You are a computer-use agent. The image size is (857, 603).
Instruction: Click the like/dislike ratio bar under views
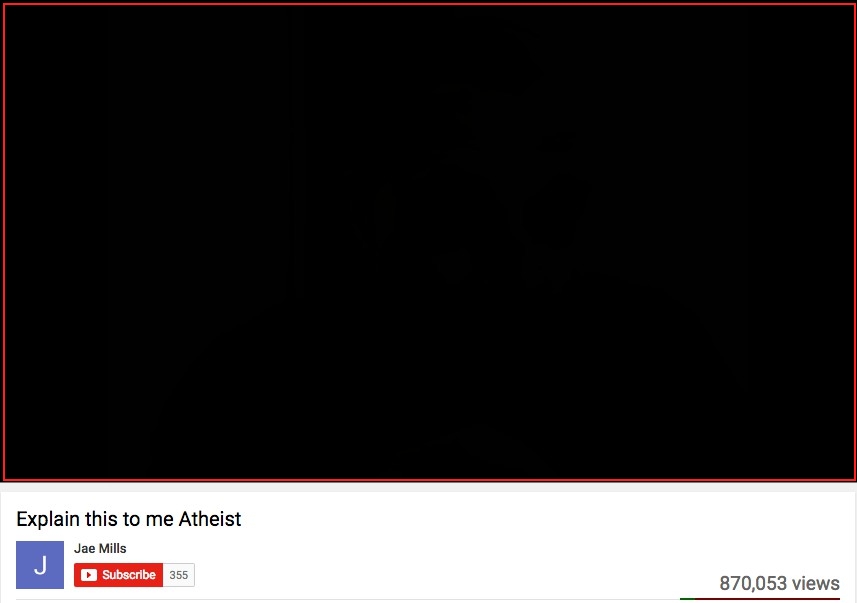(x=760, y=599)
